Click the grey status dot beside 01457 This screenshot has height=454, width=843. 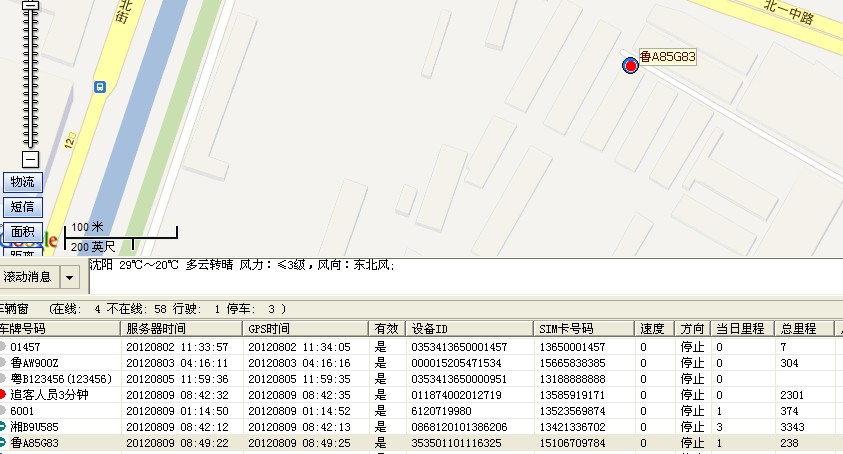tap(3, 347)
